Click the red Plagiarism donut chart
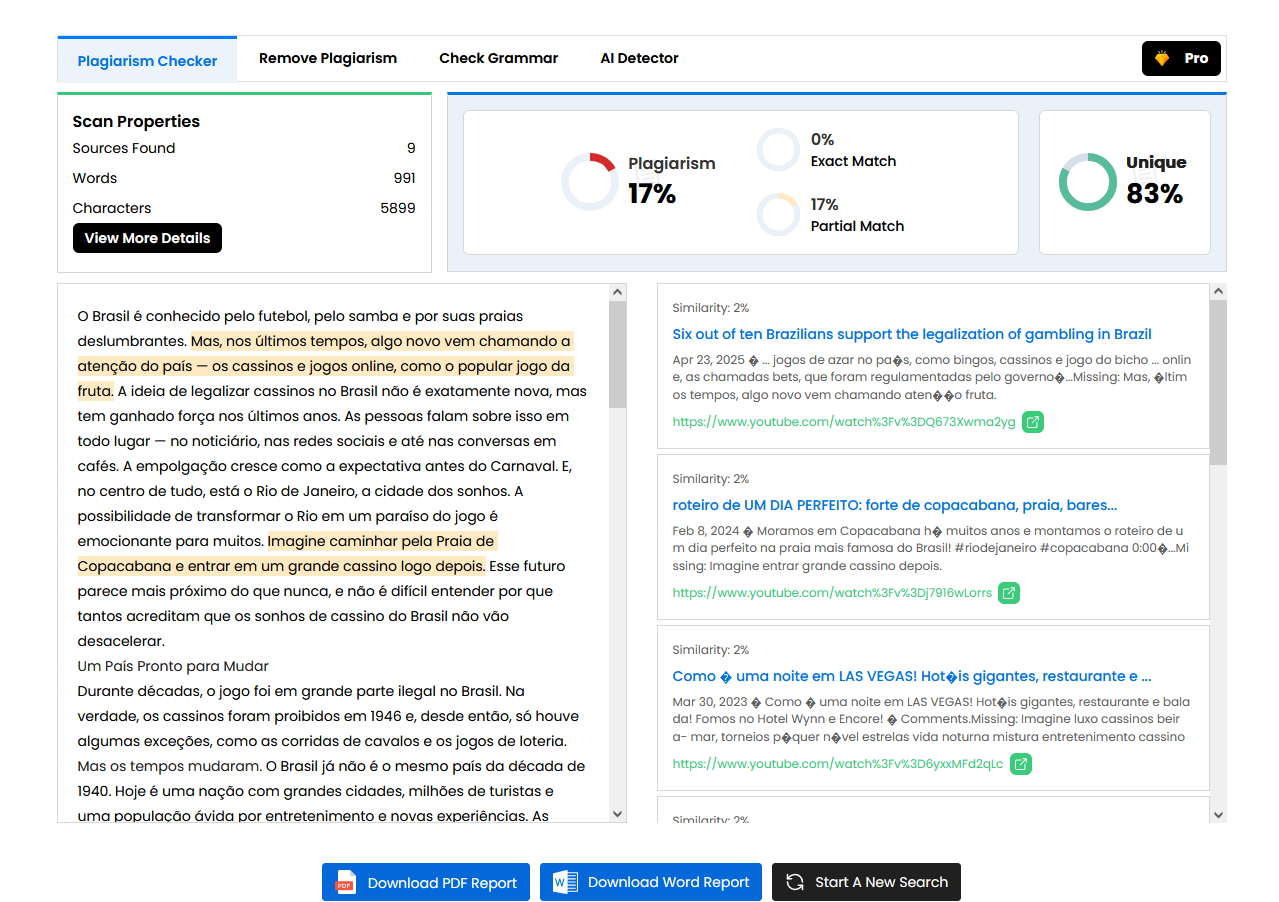This screenshot has width=1279, height=902. point(589,182)
